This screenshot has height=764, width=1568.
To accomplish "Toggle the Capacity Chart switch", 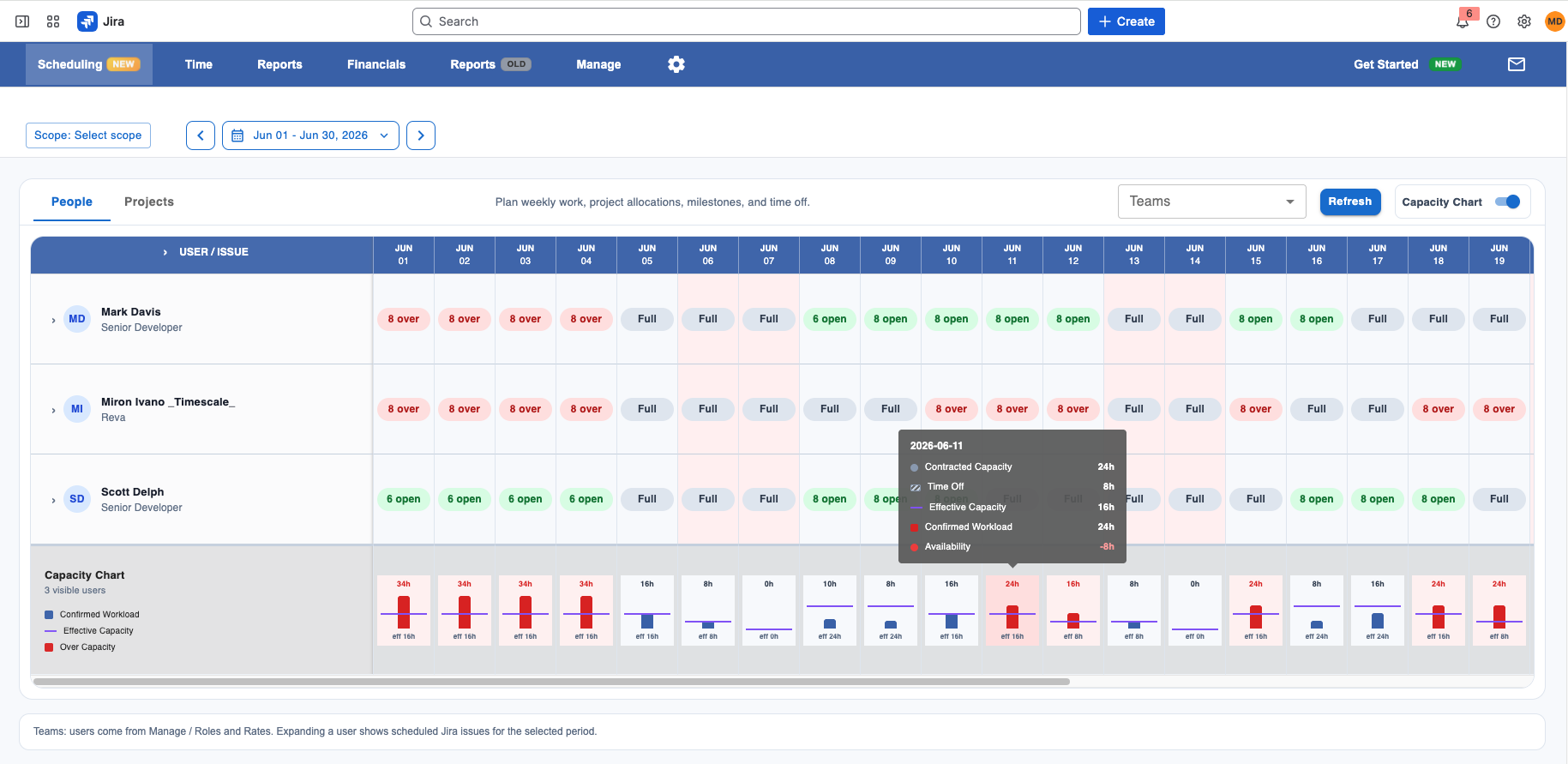I will tap(1507, 202).
